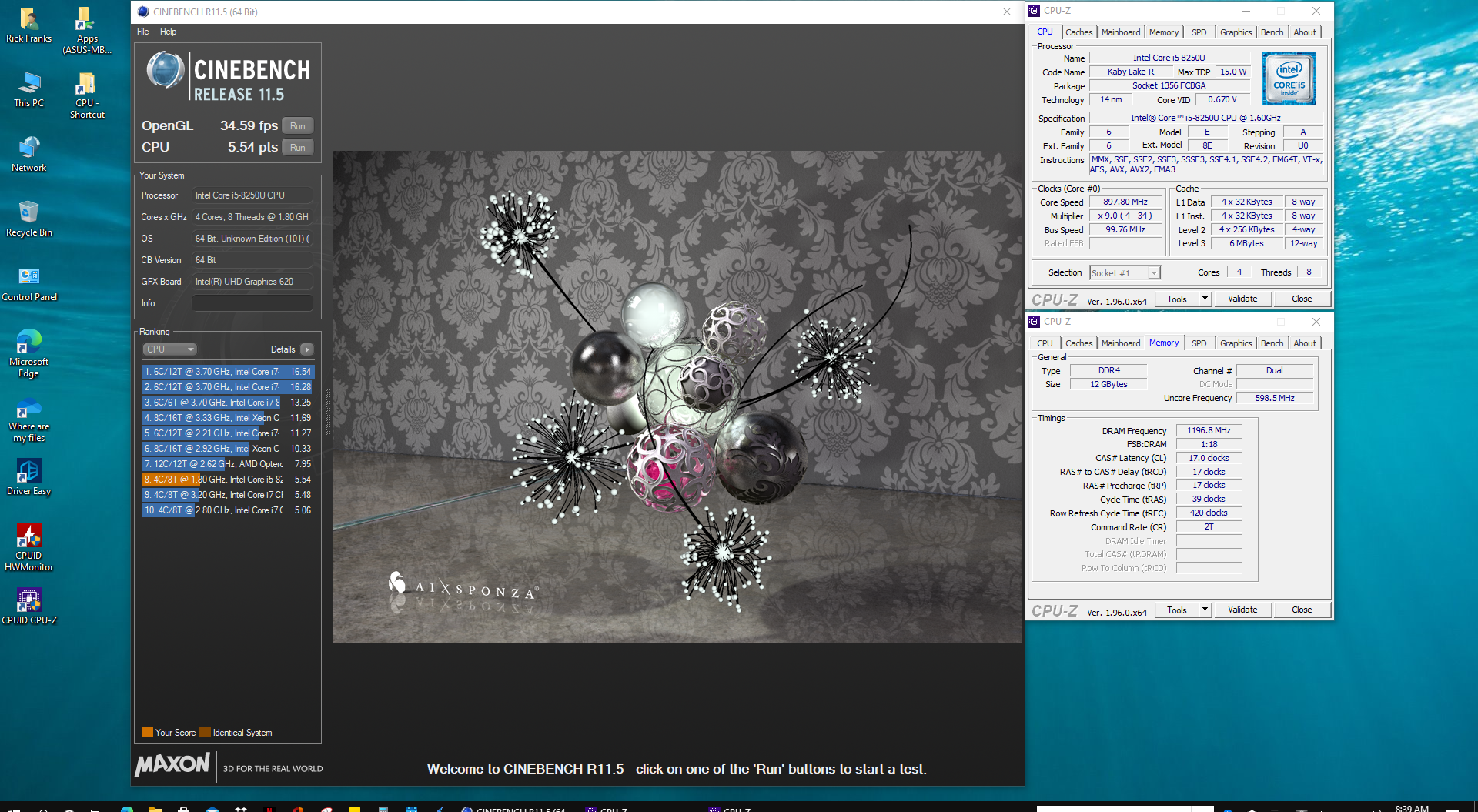Open the Help menu in Cinebench

[168, 32]
